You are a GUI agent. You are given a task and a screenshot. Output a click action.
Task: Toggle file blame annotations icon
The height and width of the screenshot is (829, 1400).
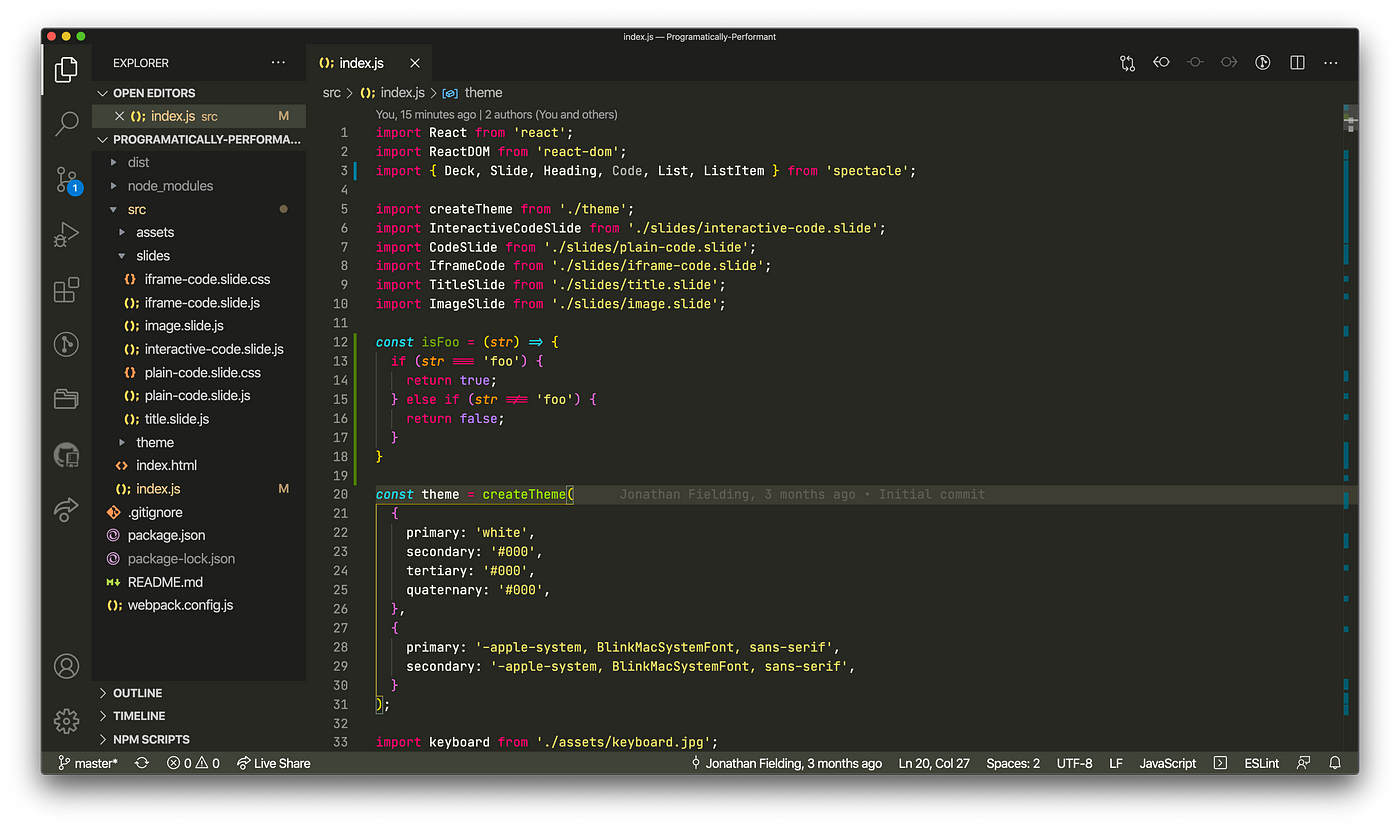click(1263, 63)
